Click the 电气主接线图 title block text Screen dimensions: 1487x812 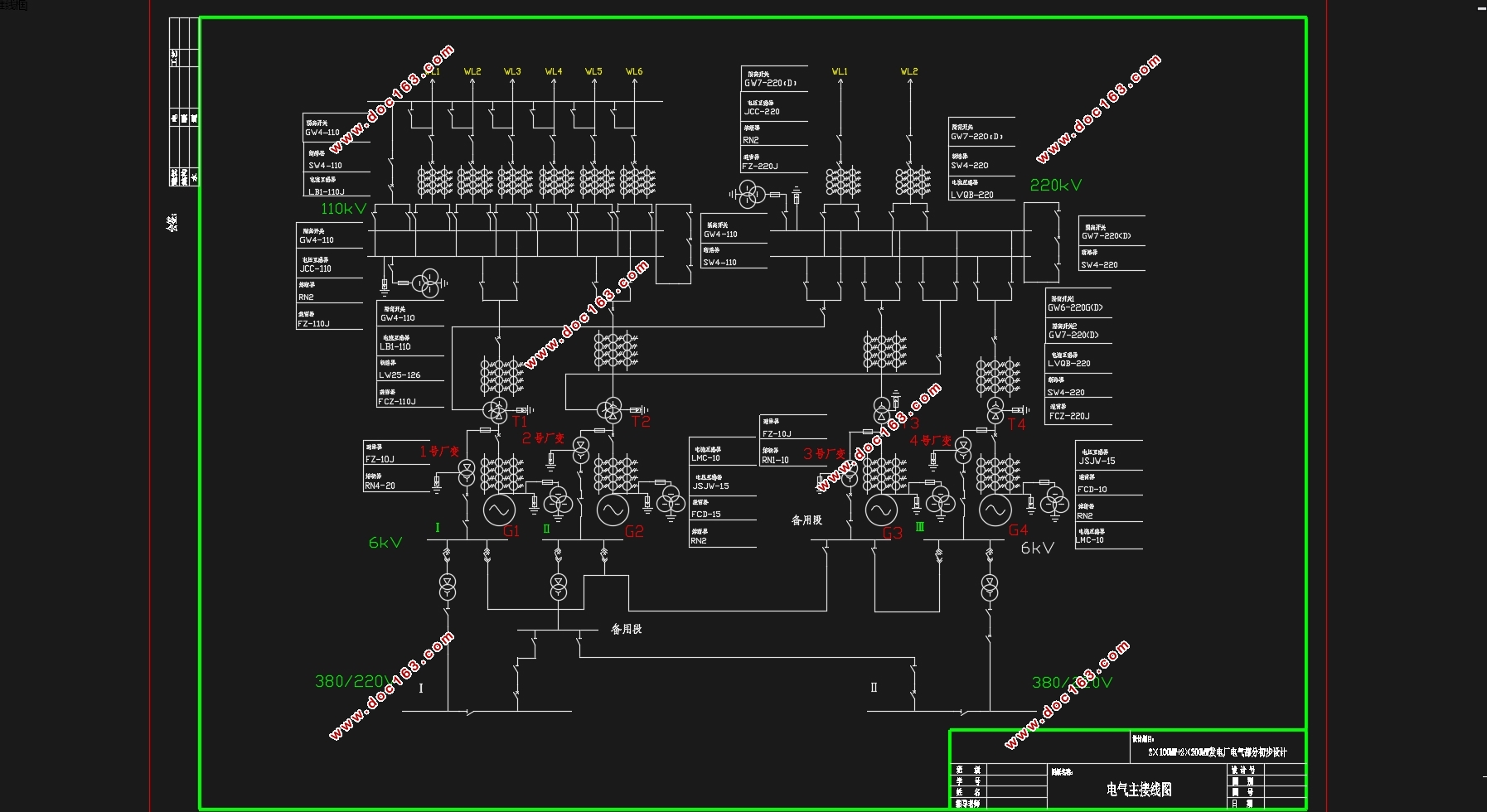pos(1139,790)
